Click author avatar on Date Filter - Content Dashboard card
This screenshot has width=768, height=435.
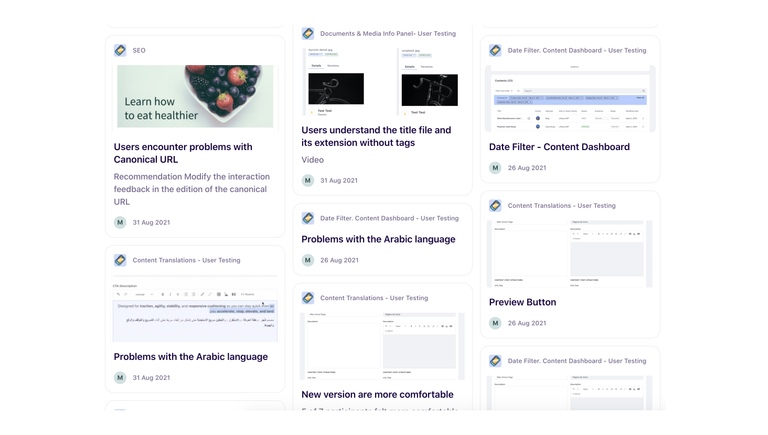pos(495,168)
